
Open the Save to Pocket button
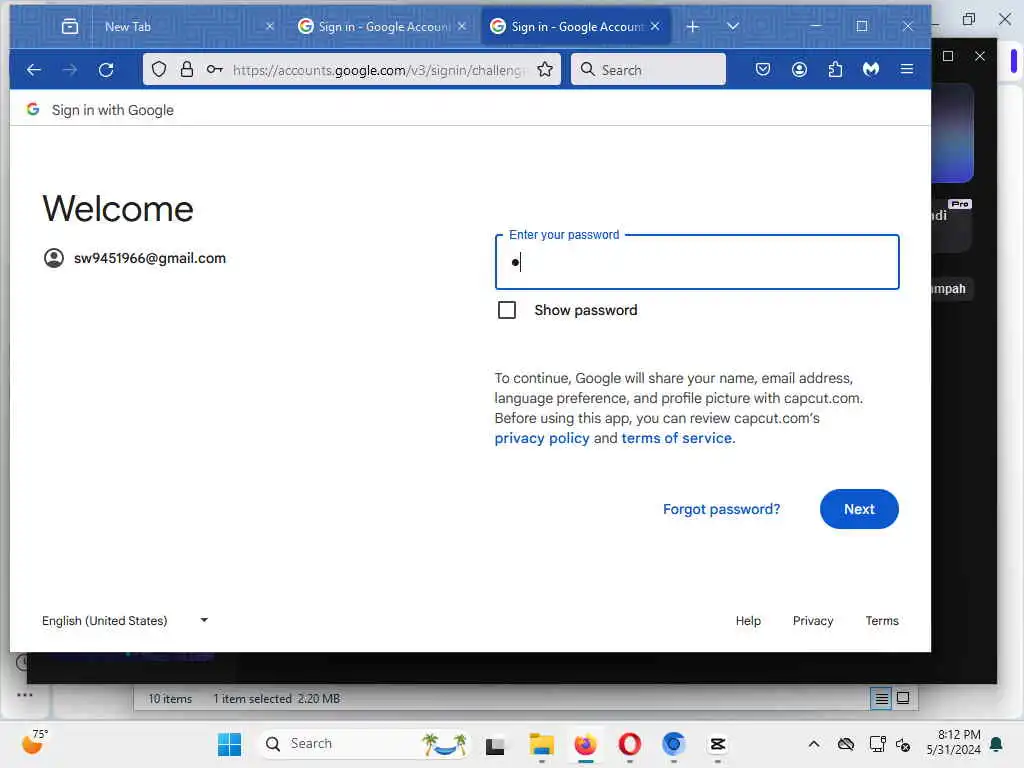[763, 69]
